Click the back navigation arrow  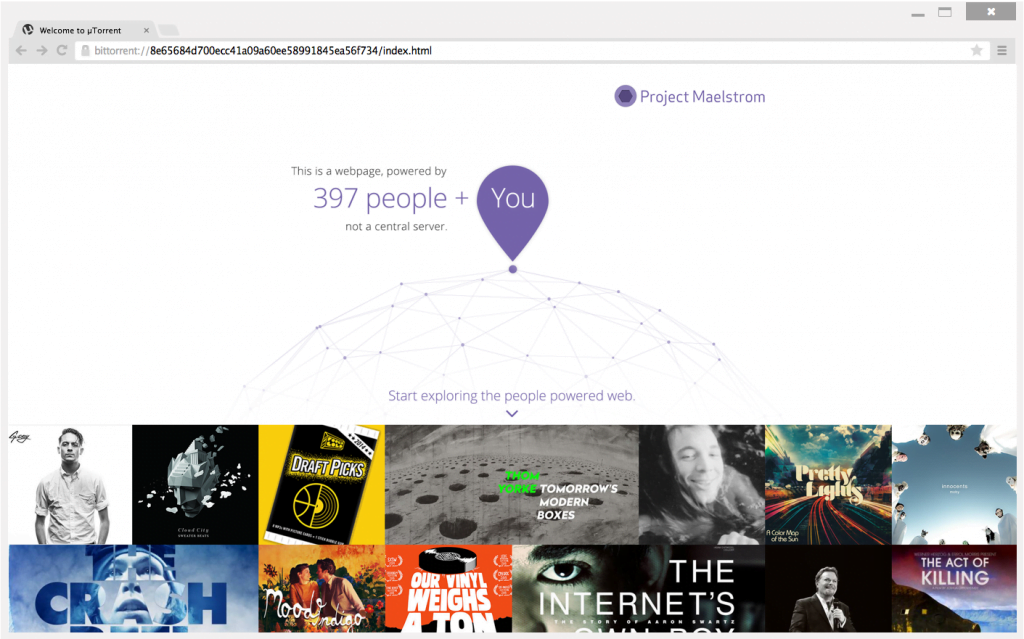(20, 50)
